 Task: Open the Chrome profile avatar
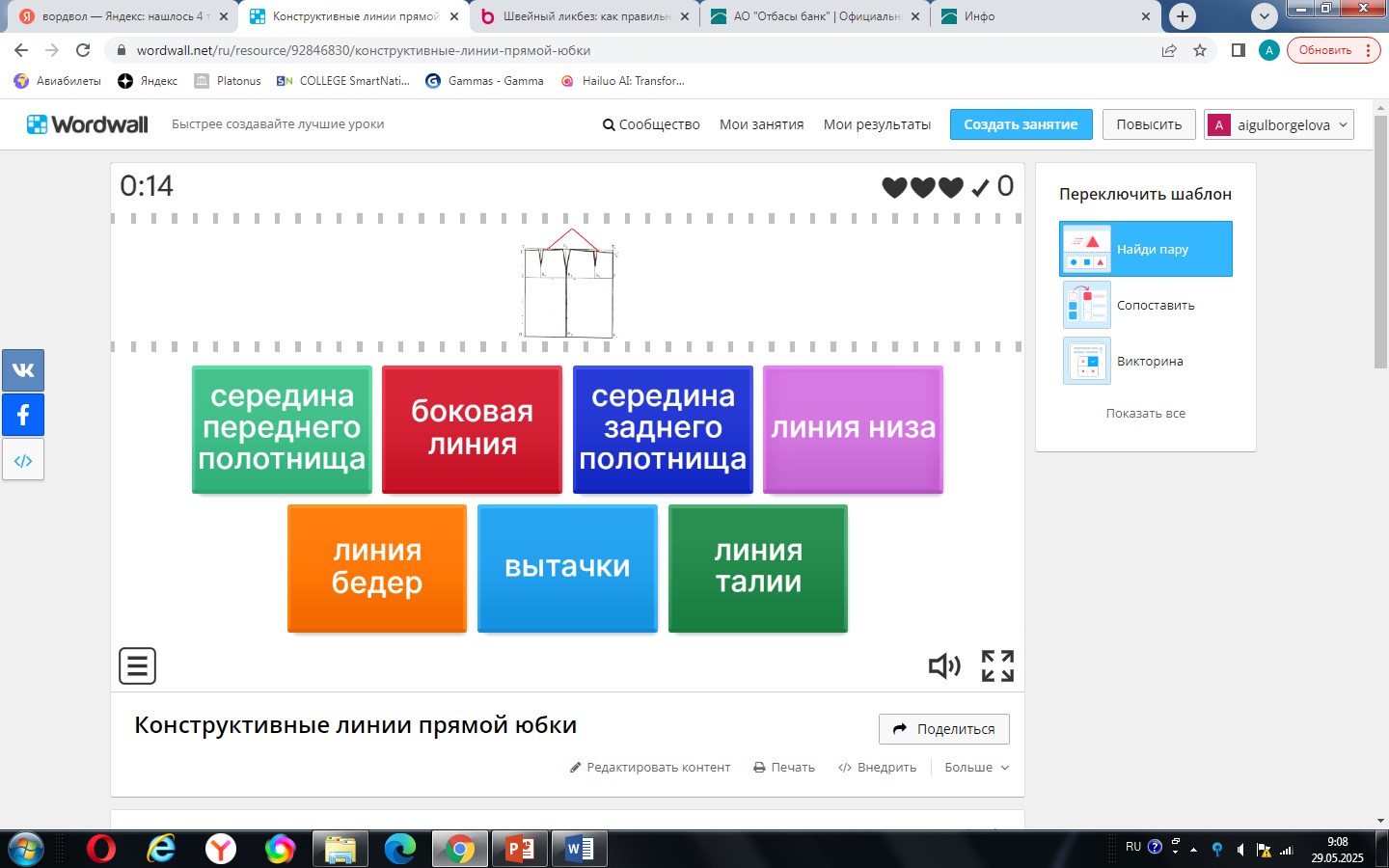1269,50
